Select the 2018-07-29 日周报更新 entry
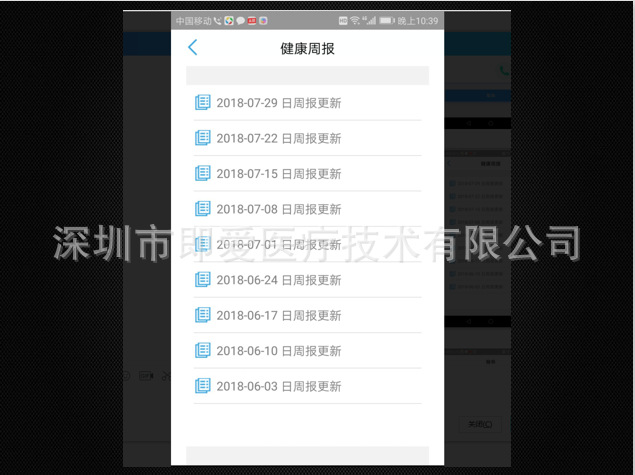Image resolution: width=635 pixels, height=475 pixels. (307, 103)
